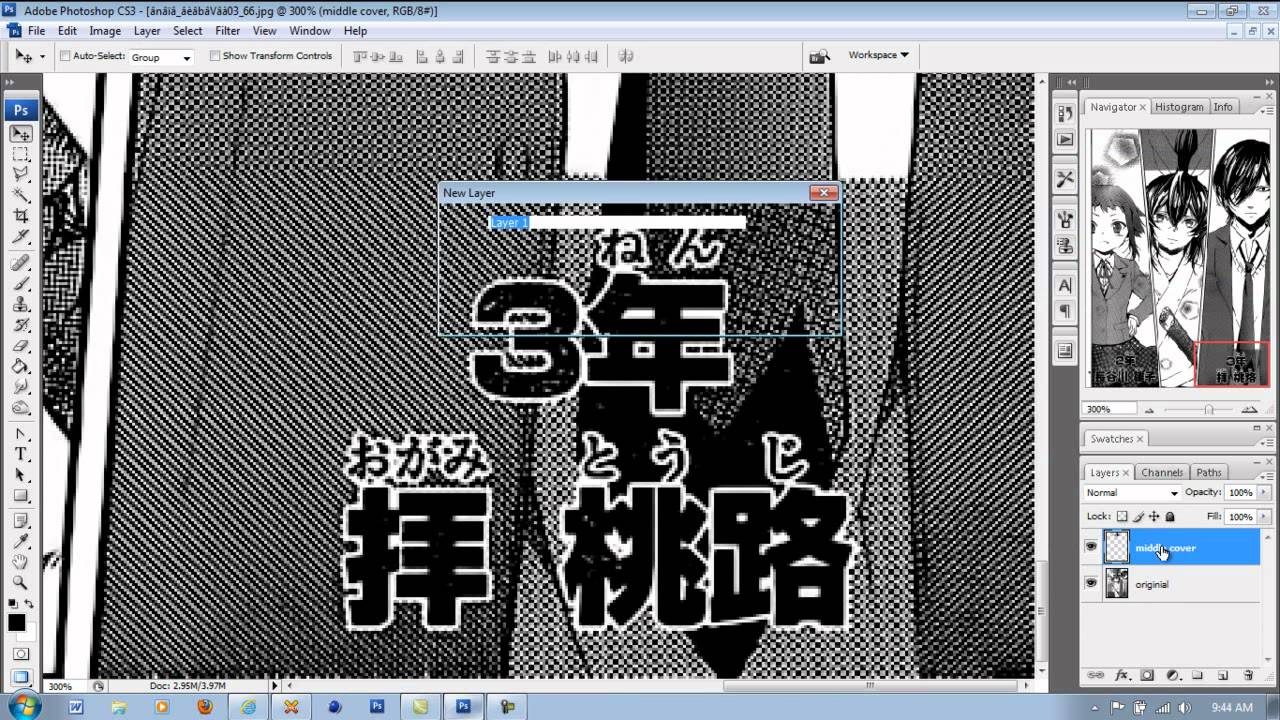Screen dimensions: 1280x720
Task: Select the Rectangle shape tool
Action: pos(20,496)
